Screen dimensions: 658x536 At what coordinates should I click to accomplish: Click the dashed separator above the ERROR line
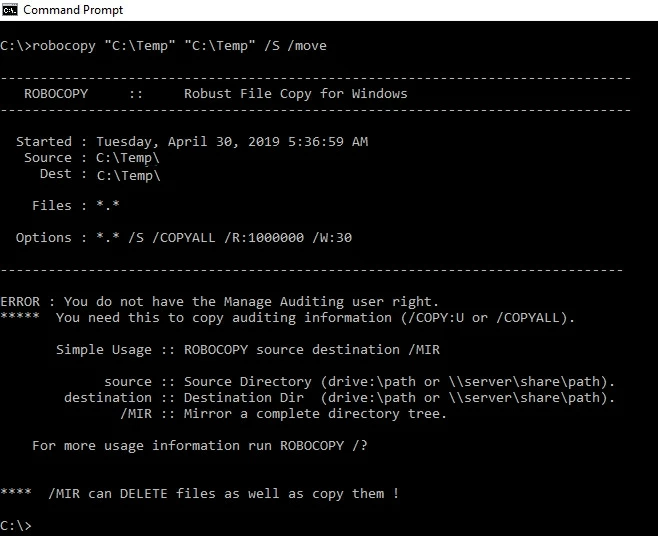tap(312, 270)
